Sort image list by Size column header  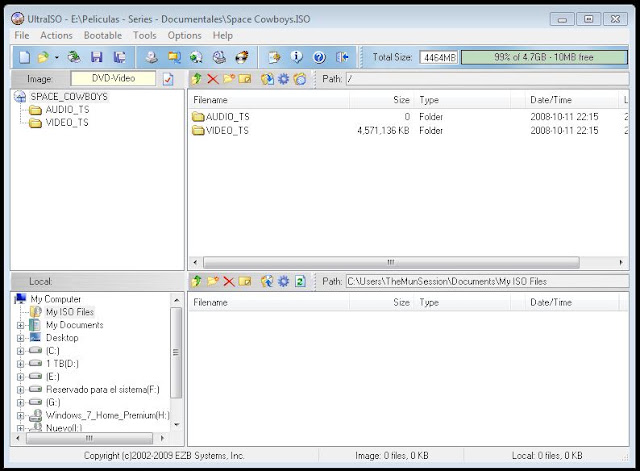[x=382, y=100]
